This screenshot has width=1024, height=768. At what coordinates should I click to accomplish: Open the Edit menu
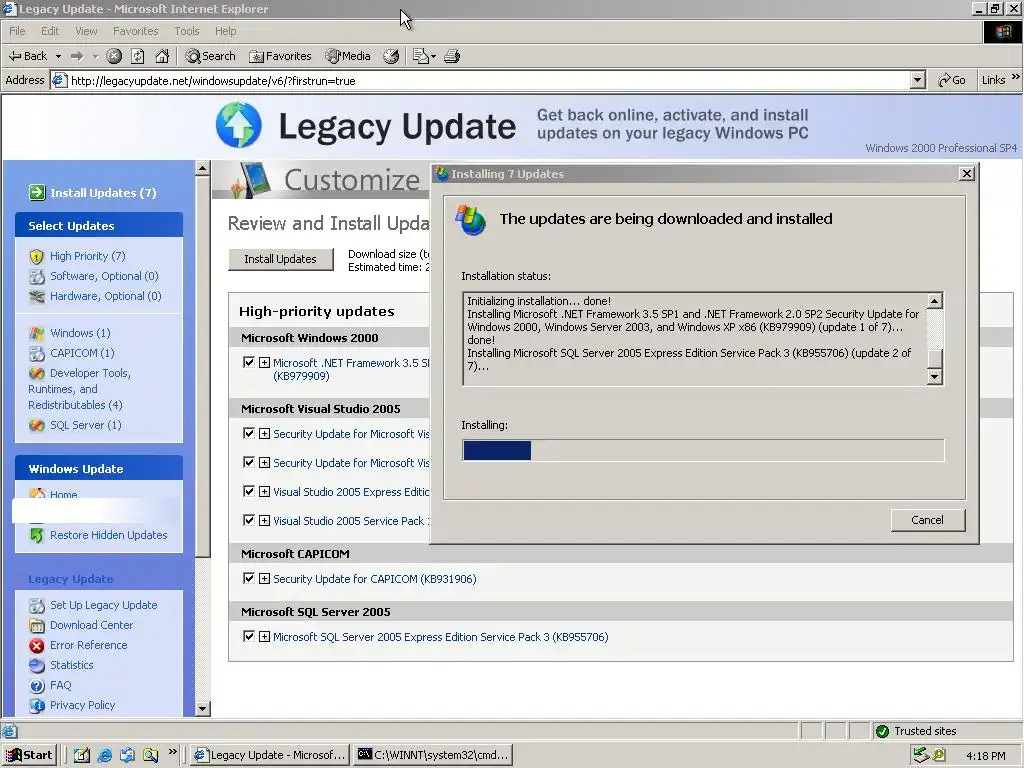50,31
